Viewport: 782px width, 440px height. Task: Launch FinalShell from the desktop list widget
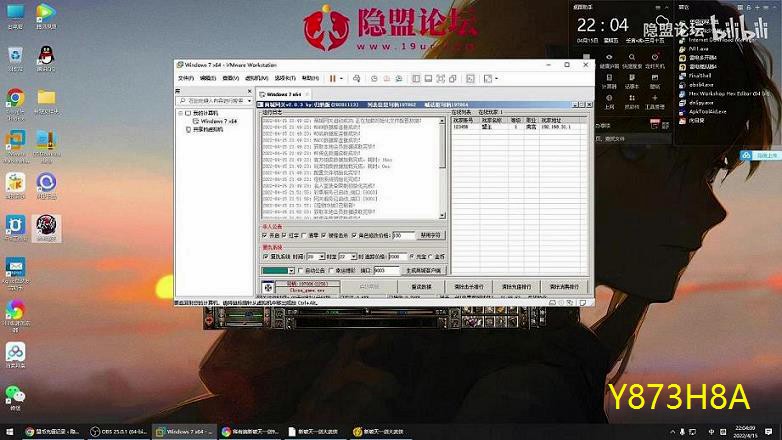tap(695, 76)
